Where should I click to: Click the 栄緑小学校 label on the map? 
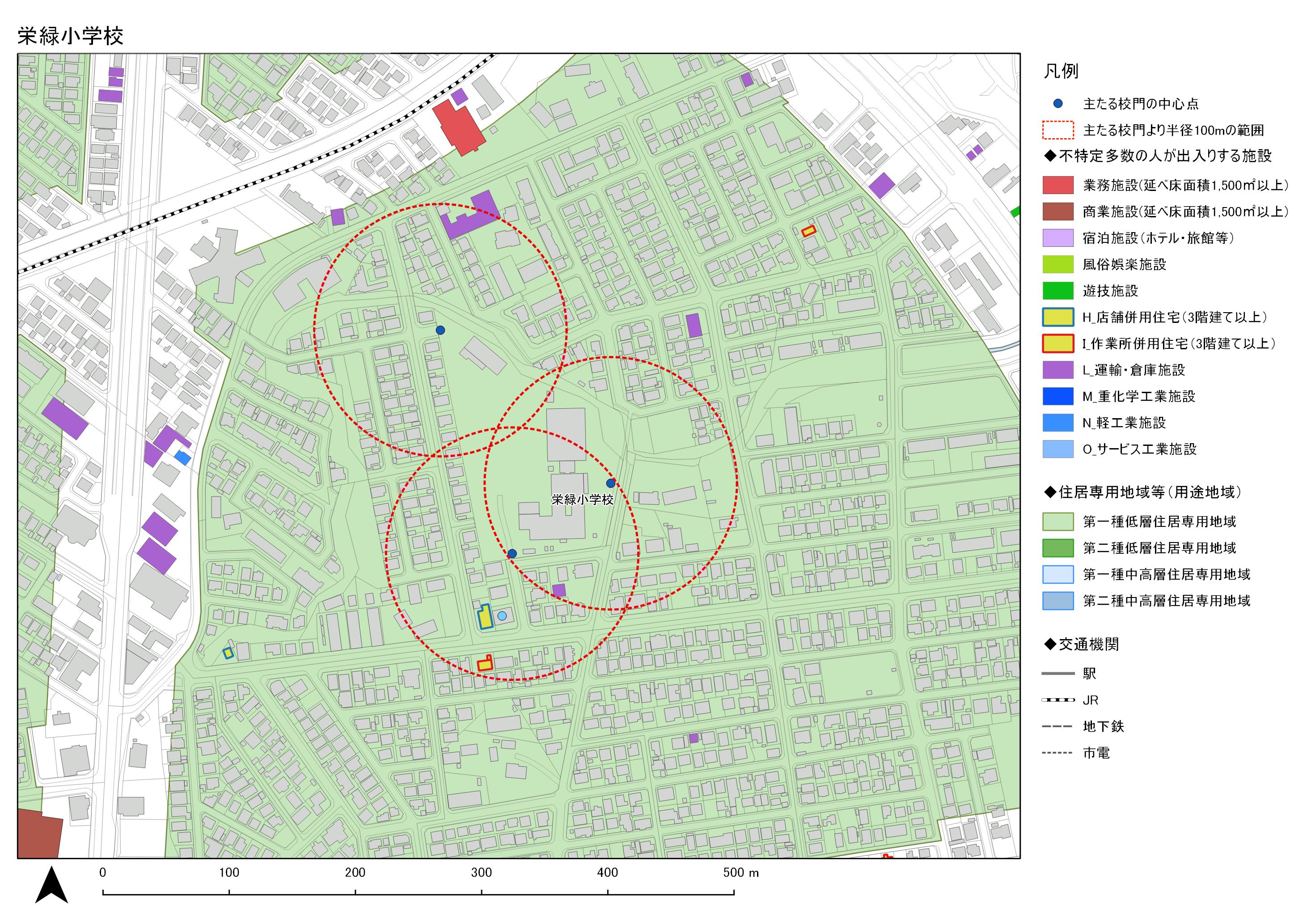[582, 499]
